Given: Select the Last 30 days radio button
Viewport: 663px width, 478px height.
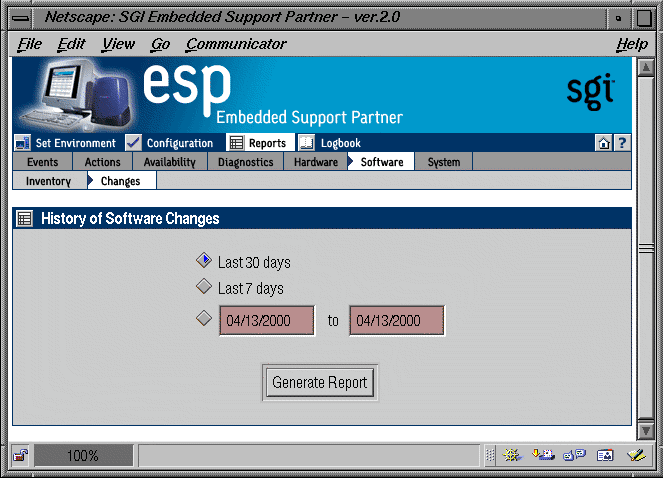Looking at the screenshot, I should pyautogui.click(x=204, y=260).
